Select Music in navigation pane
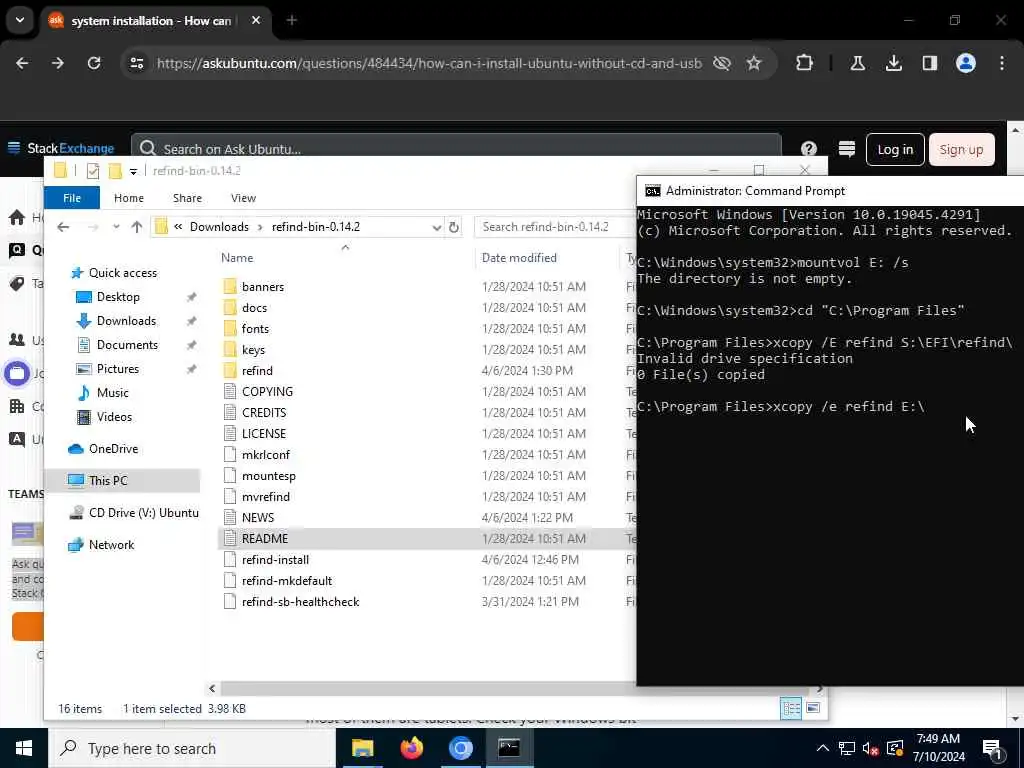Image resolution: width=1024 pixels, height=768 pixels. (x=112, y=392)
